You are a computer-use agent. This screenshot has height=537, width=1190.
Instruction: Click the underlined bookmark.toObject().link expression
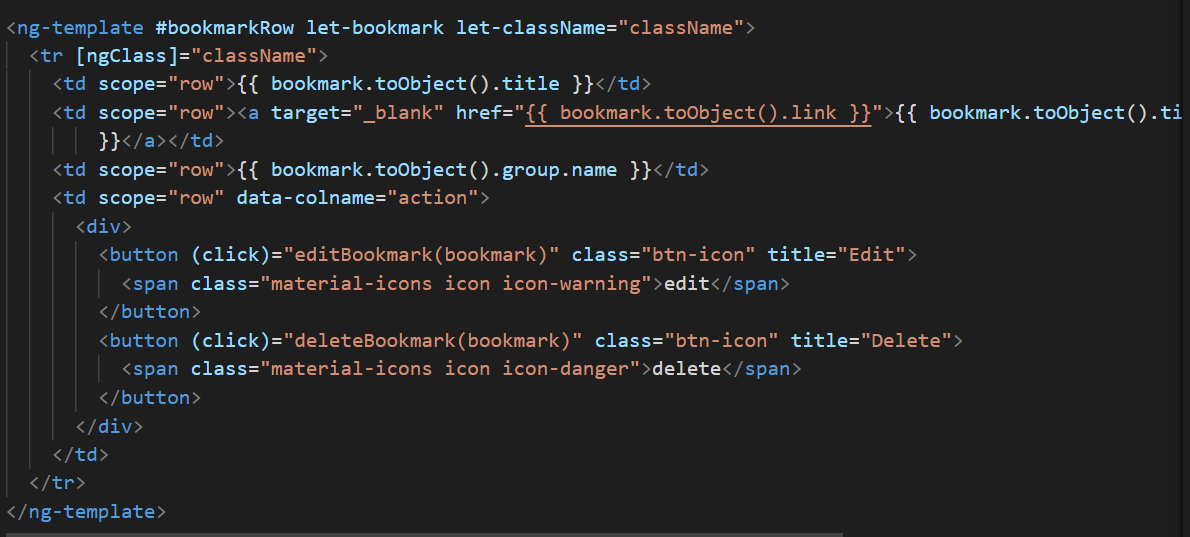(x=698, y=113)
